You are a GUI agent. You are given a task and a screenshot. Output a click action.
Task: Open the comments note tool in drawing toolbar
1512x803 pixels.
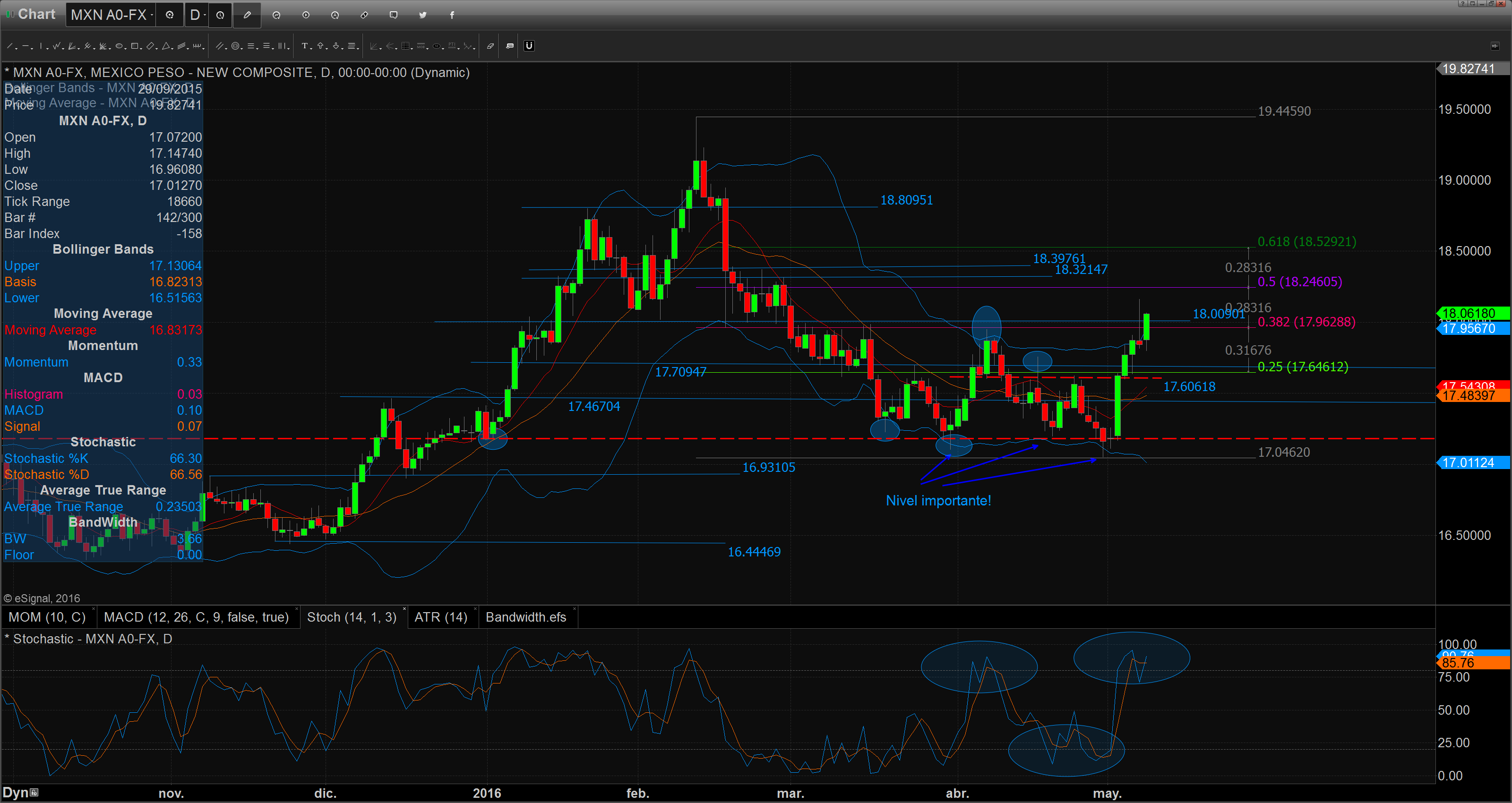click(510, 46)
